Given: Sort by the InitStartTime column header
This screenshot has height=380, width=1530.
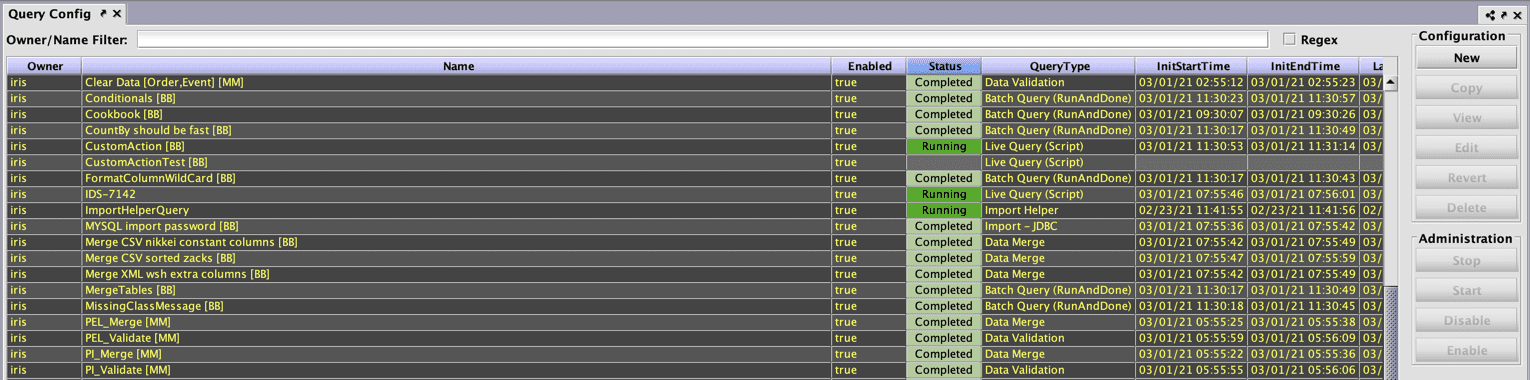Looking at the screenshot, I should [1191, 66].
